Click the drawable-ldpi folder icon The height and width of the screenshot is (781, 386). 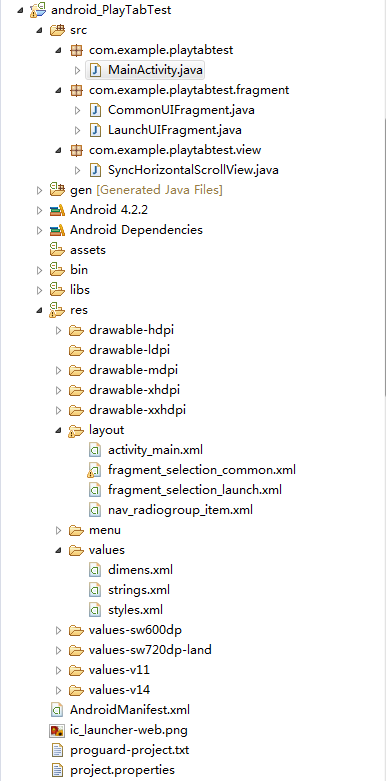76,350
